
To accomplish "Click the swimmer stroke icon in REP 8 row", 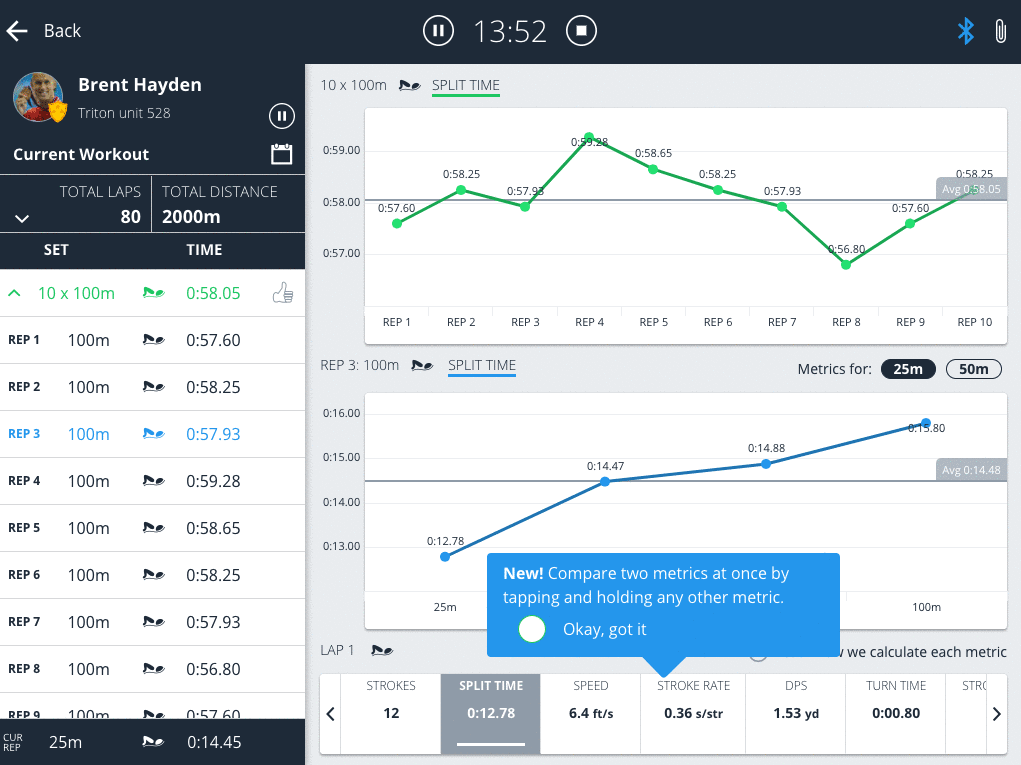I will point(154,669).
